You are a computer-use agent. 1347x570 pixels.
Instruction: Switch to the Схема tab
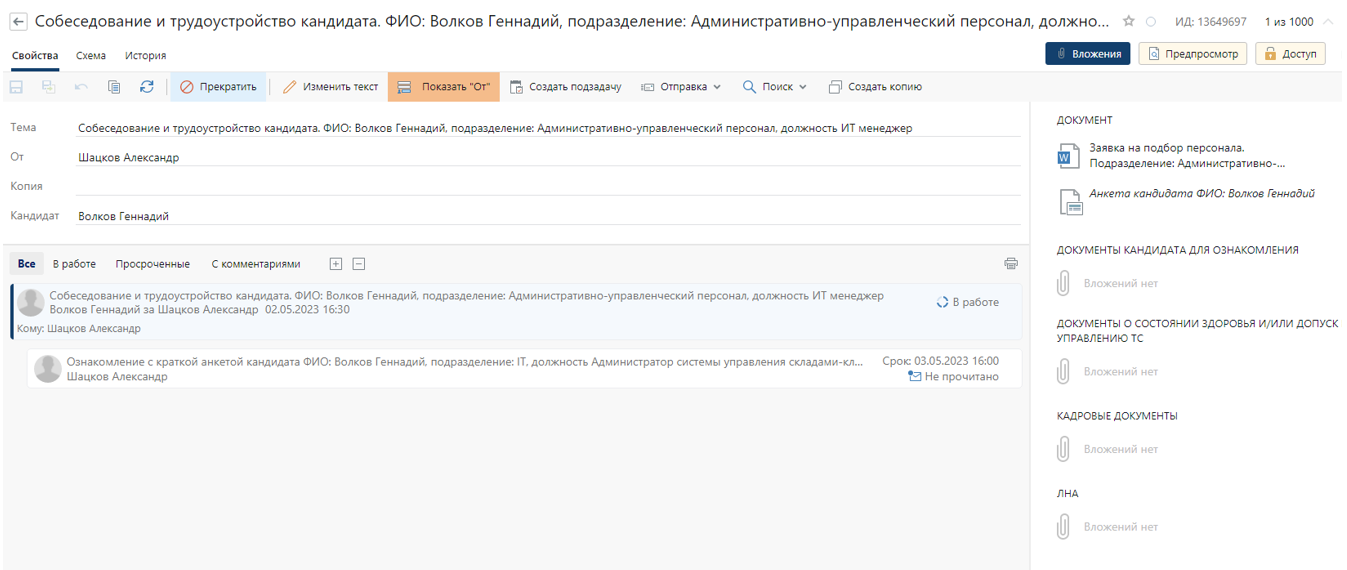pyautogui.click(x=91, y=56)
